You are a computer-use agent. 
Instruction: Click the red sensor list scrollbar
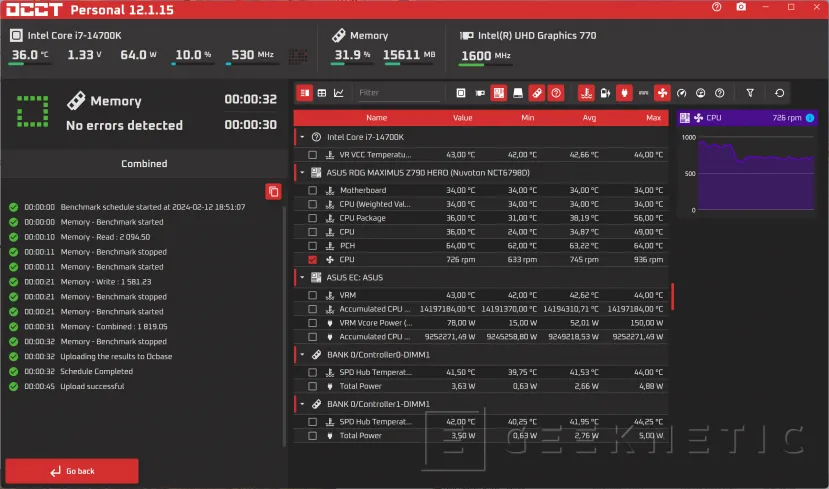click(x=673, y=297)
